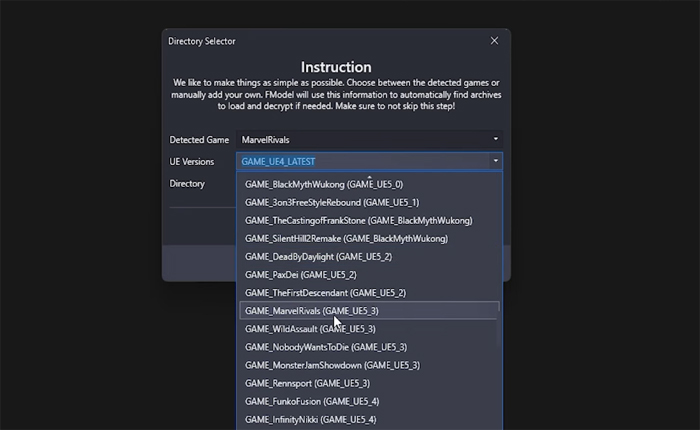
Task: Choose GAME_PaxDei from UE versions
Action: 300,275
